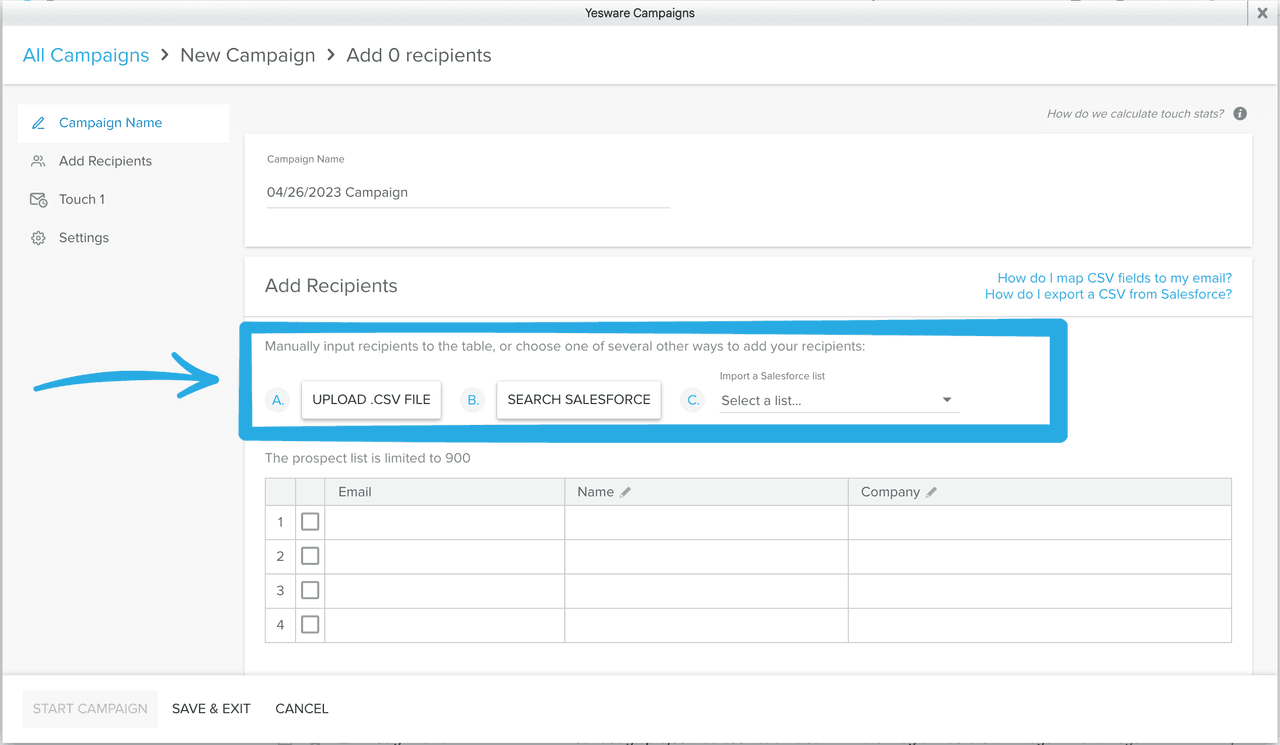The image size is (1280, 745).
Task: Click the Email cell in row 1
Action: pyautogui.click(x=445, y=522)
